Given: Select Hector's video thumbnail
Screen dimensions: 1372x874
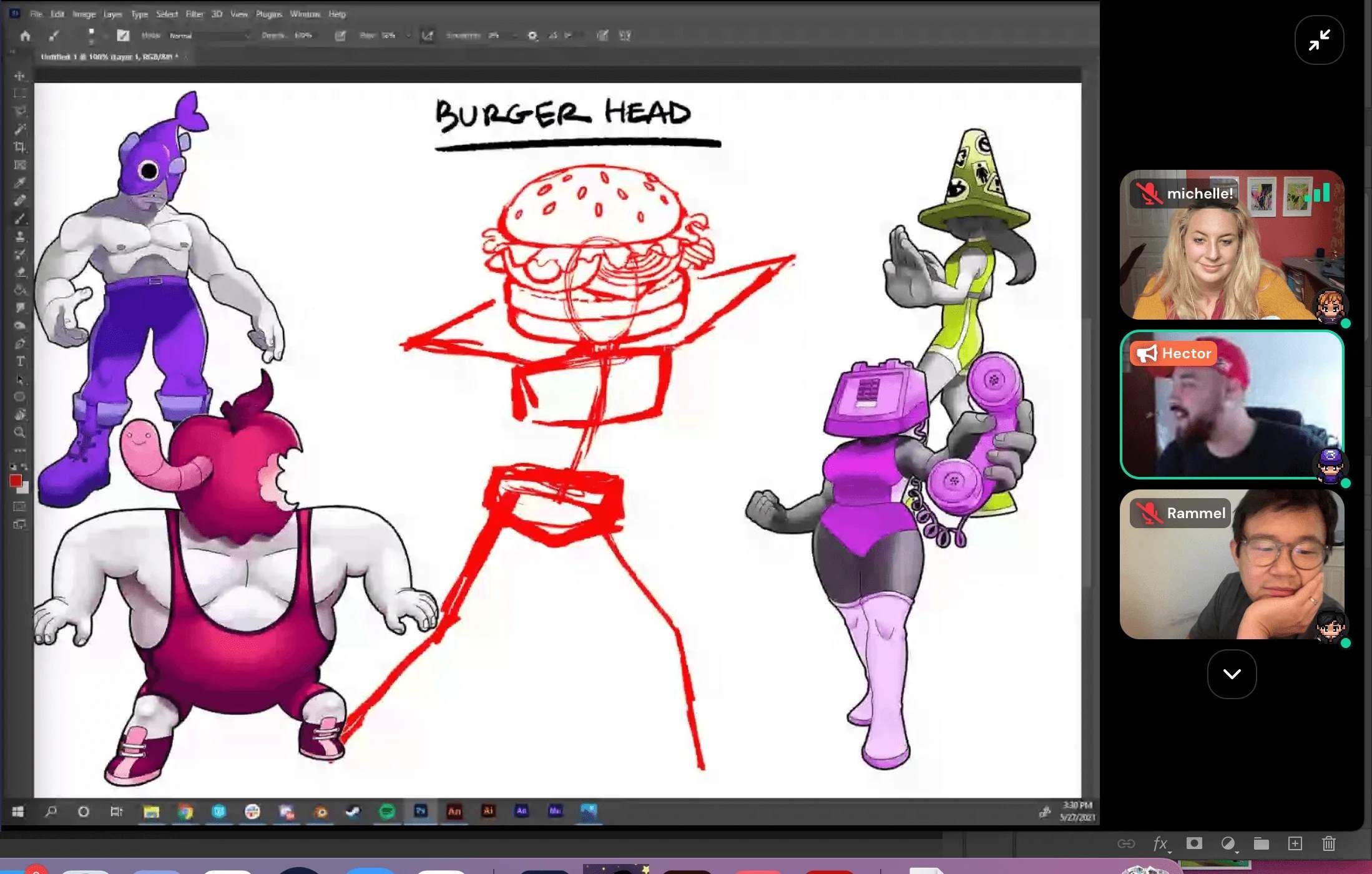Looking at the screenshot, I should tap(1232, 405).
